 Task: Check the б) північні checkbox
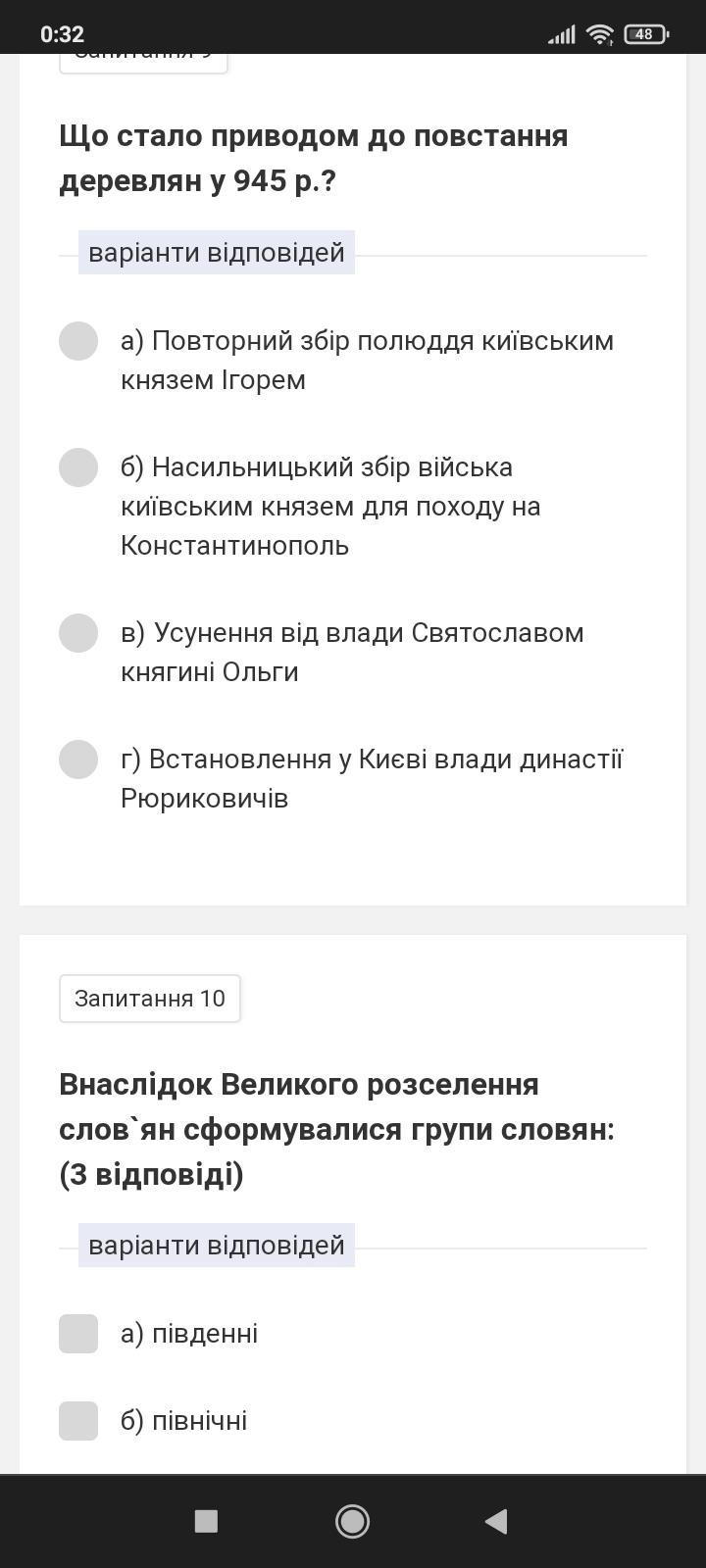pyautogui.click(x=78, y=1421)
